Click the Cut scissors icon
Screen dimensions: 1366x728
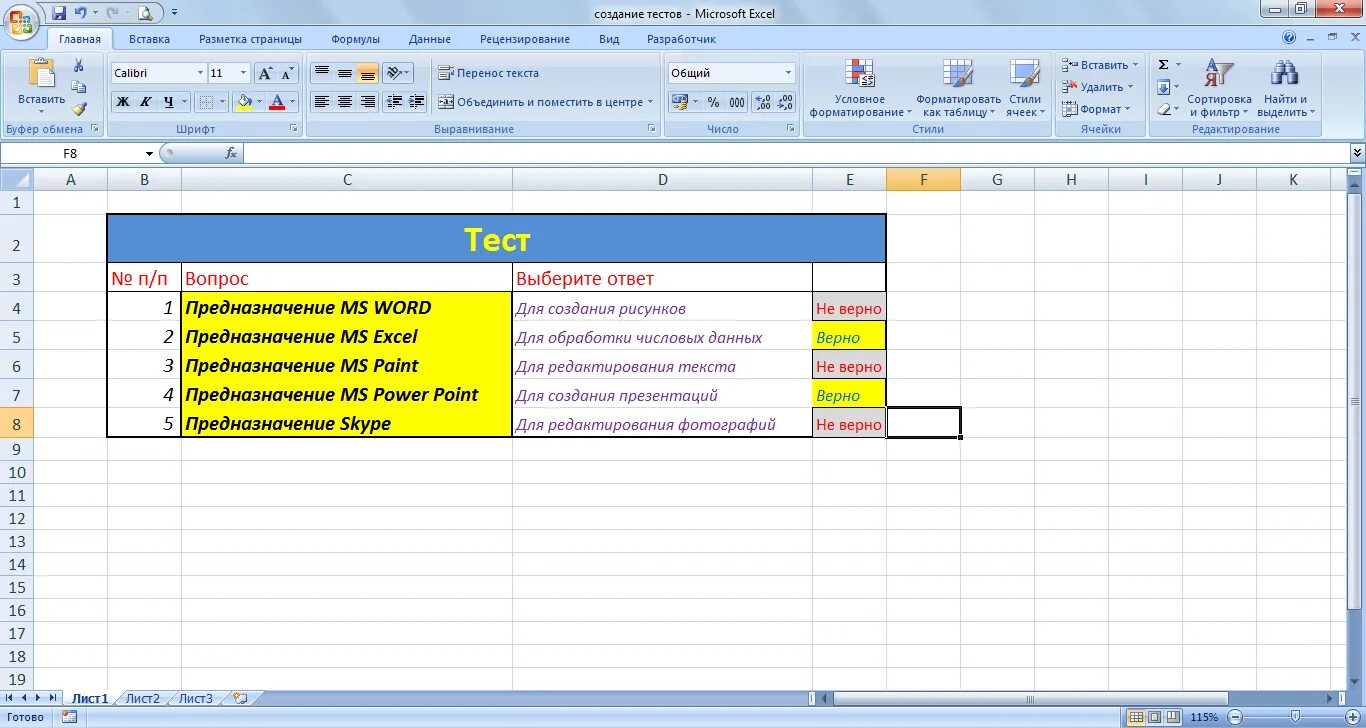tap(79, 66)
